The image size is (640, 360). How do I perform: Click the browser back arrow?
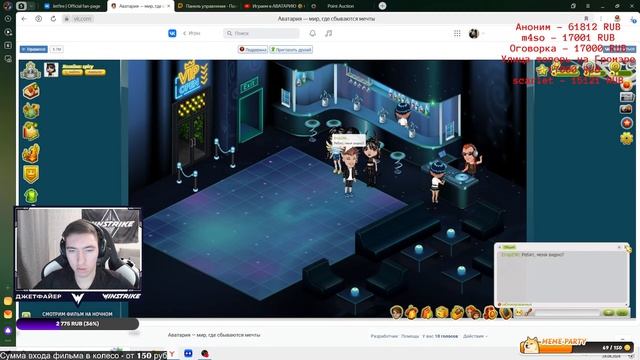24,19
